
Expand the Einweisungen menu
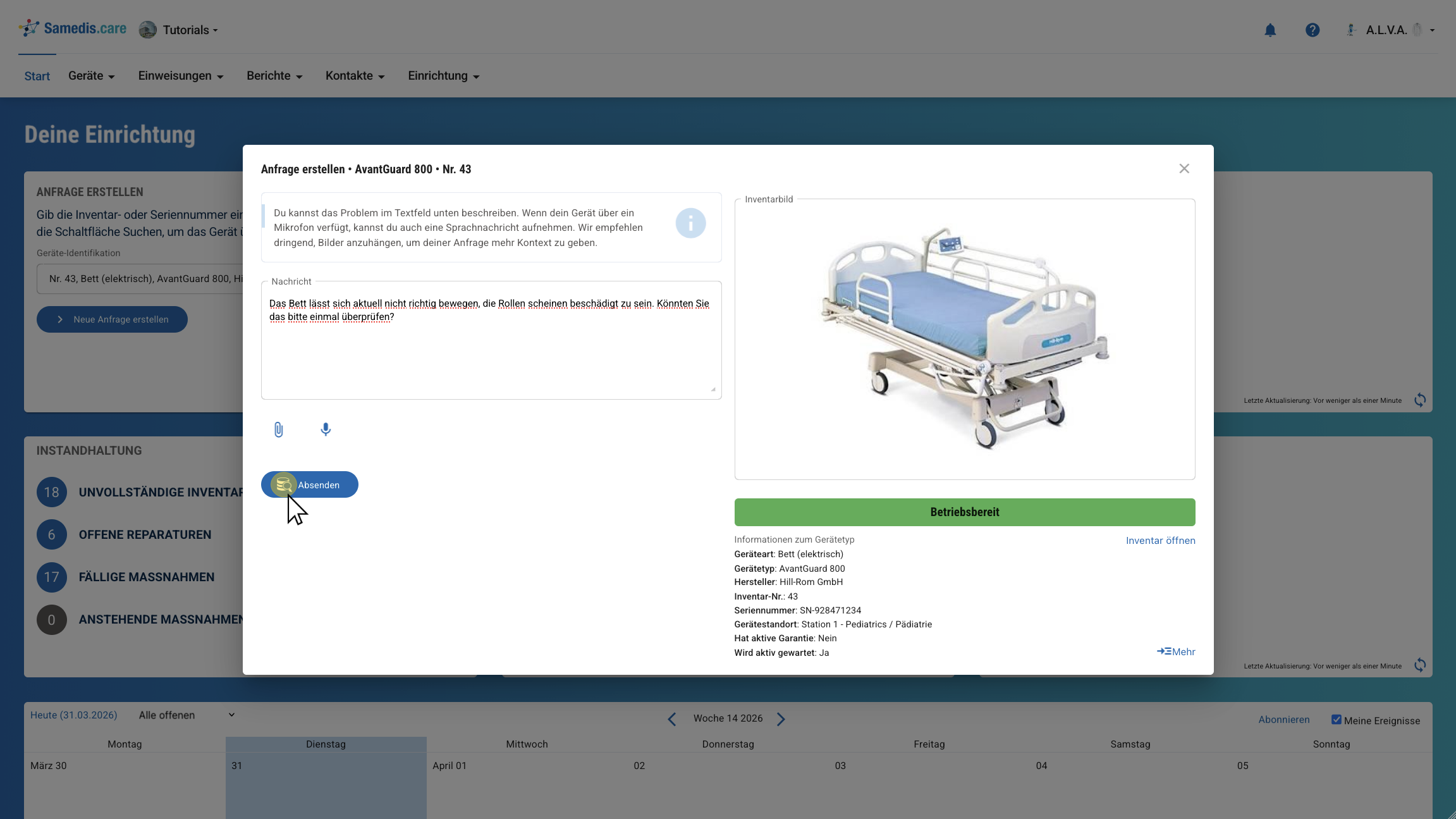point(181,76)
